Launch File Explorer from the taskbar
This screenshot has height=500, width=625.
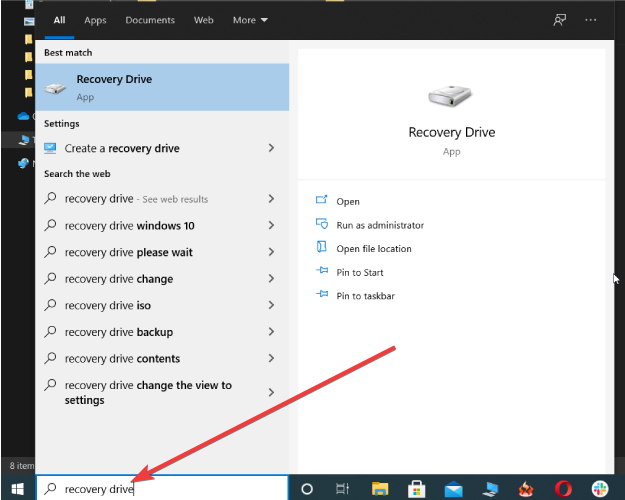click(x=380, y=488)
